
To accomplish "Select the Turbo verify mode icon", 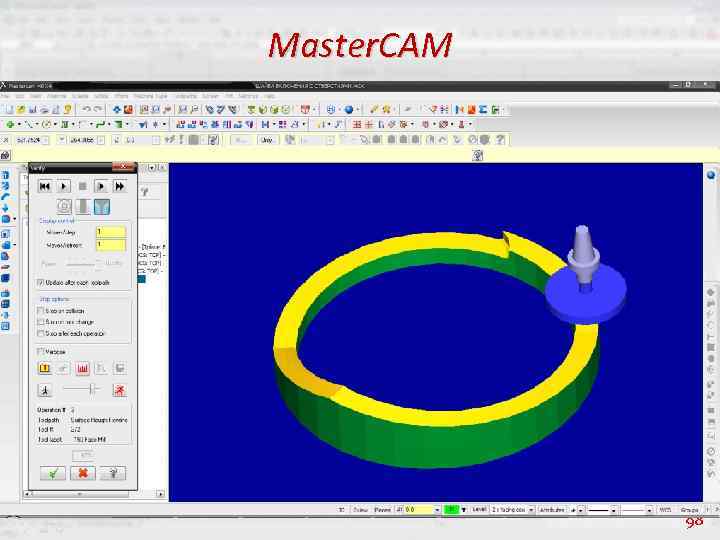I will [x=64, y=207].
